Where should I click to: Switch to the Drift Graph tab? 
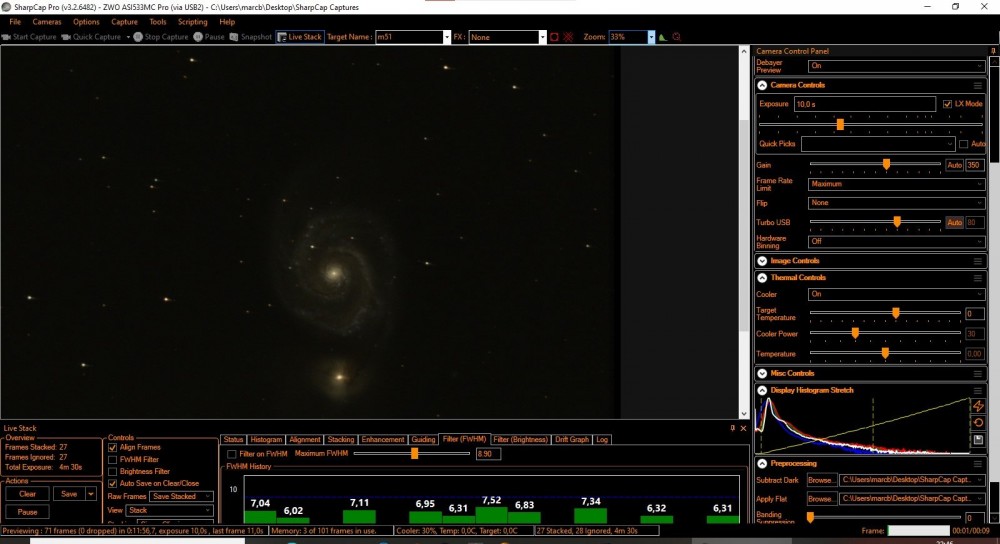[572, 439]
